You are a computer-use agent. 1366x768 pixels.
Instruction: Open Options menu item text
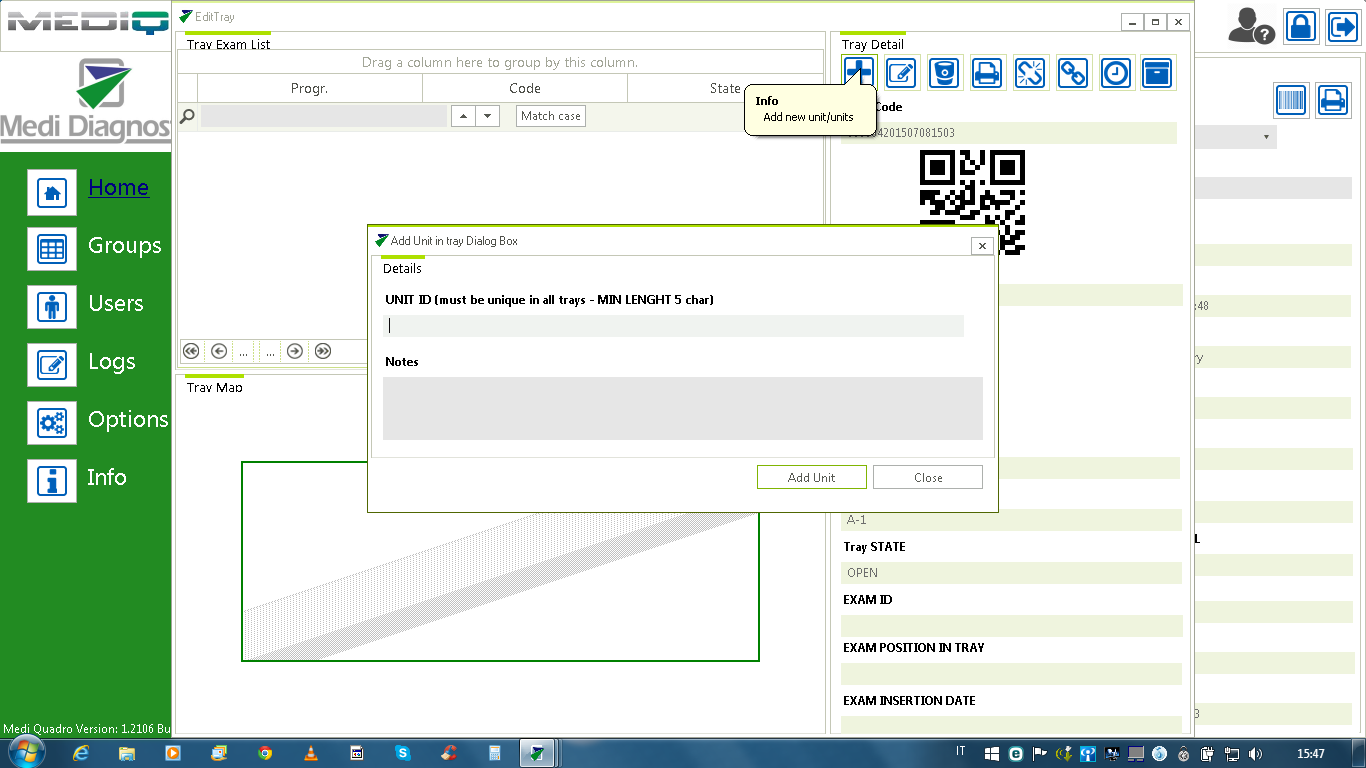(128, 420)
